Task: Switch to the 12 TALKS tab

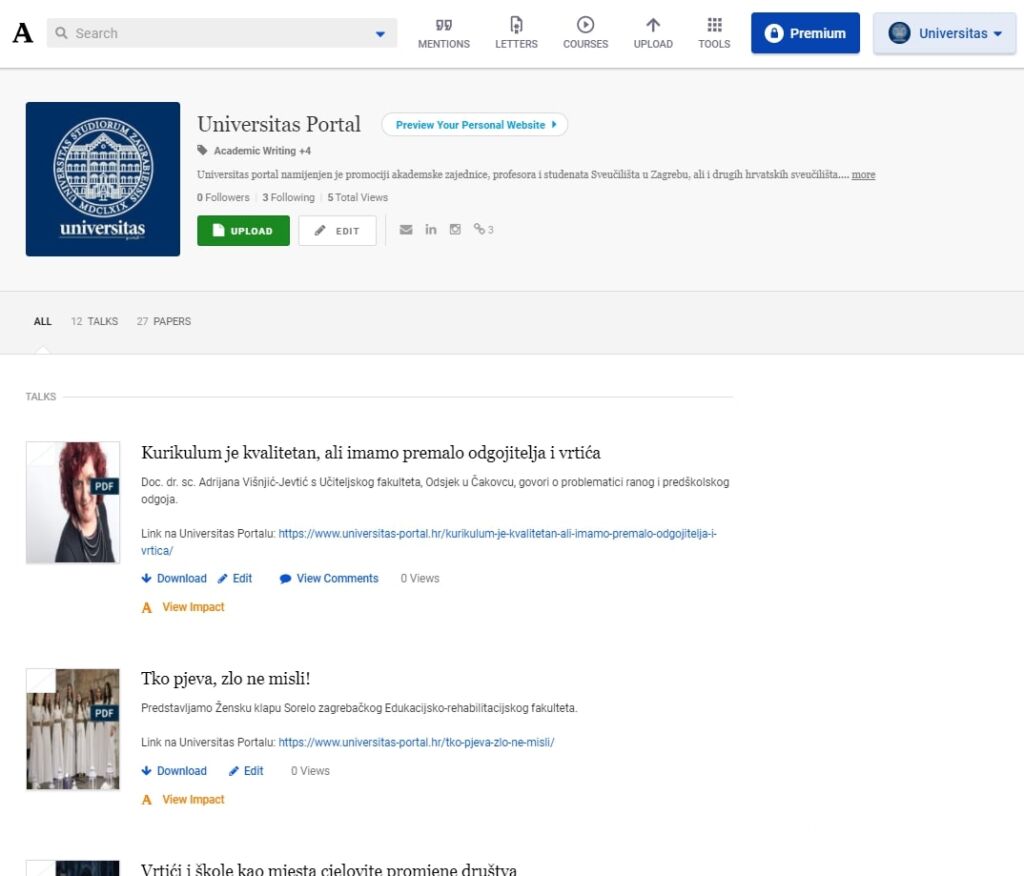Action: (93, 321)
